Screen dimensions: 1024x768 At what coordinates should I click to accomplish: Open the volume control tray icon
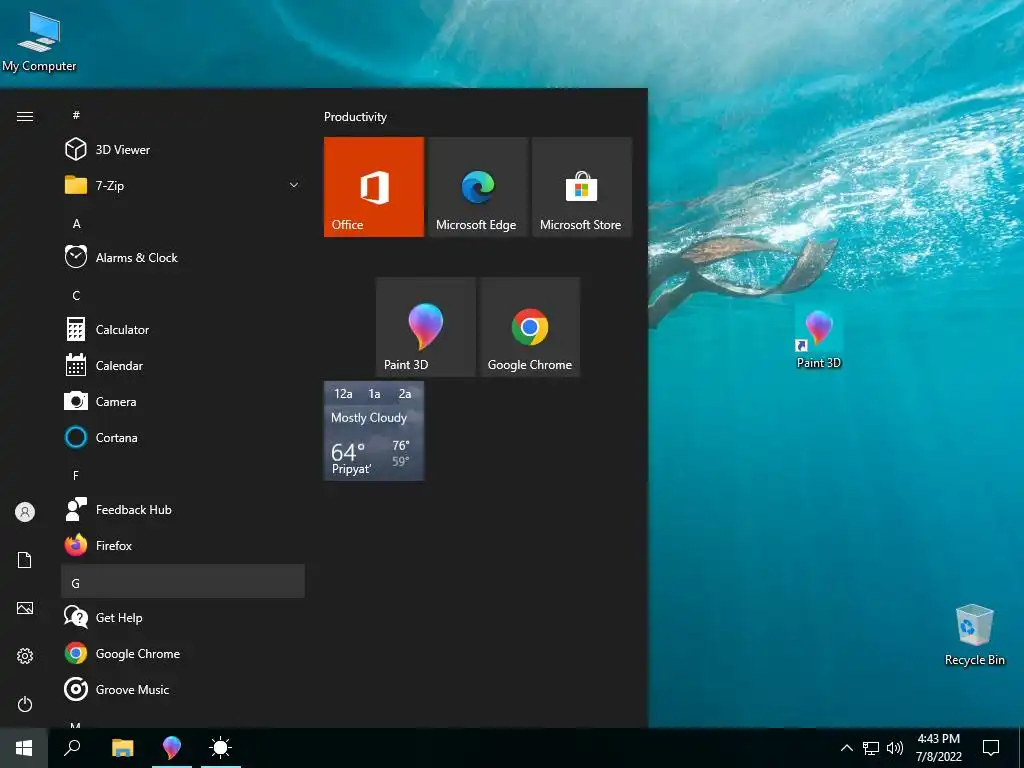click(895, 748)
